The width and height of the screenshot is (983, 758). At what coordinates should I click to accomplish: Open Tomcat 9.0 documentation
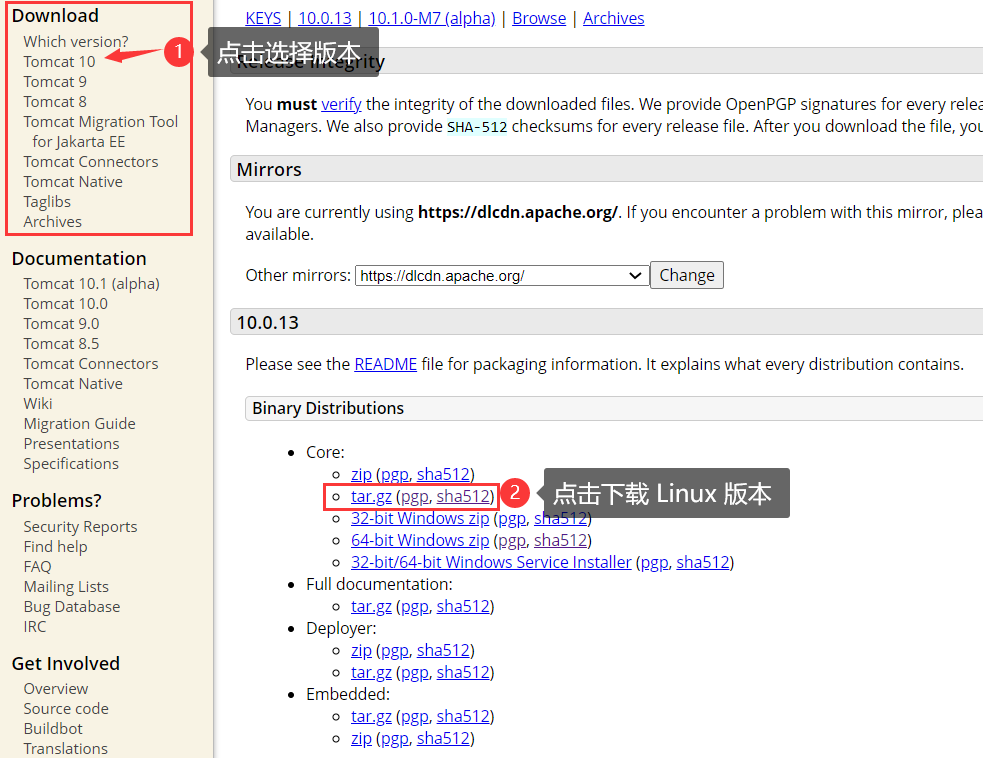pyautogui.click(x=61, y=324)
